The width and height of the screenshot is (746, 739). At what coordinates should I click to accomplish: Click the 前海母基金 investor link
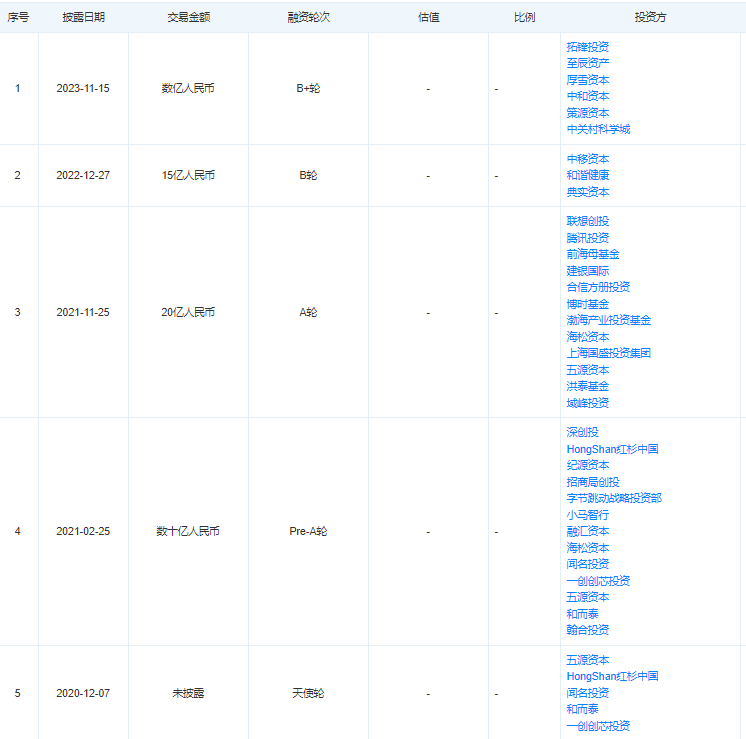click(x=592, y=254)
